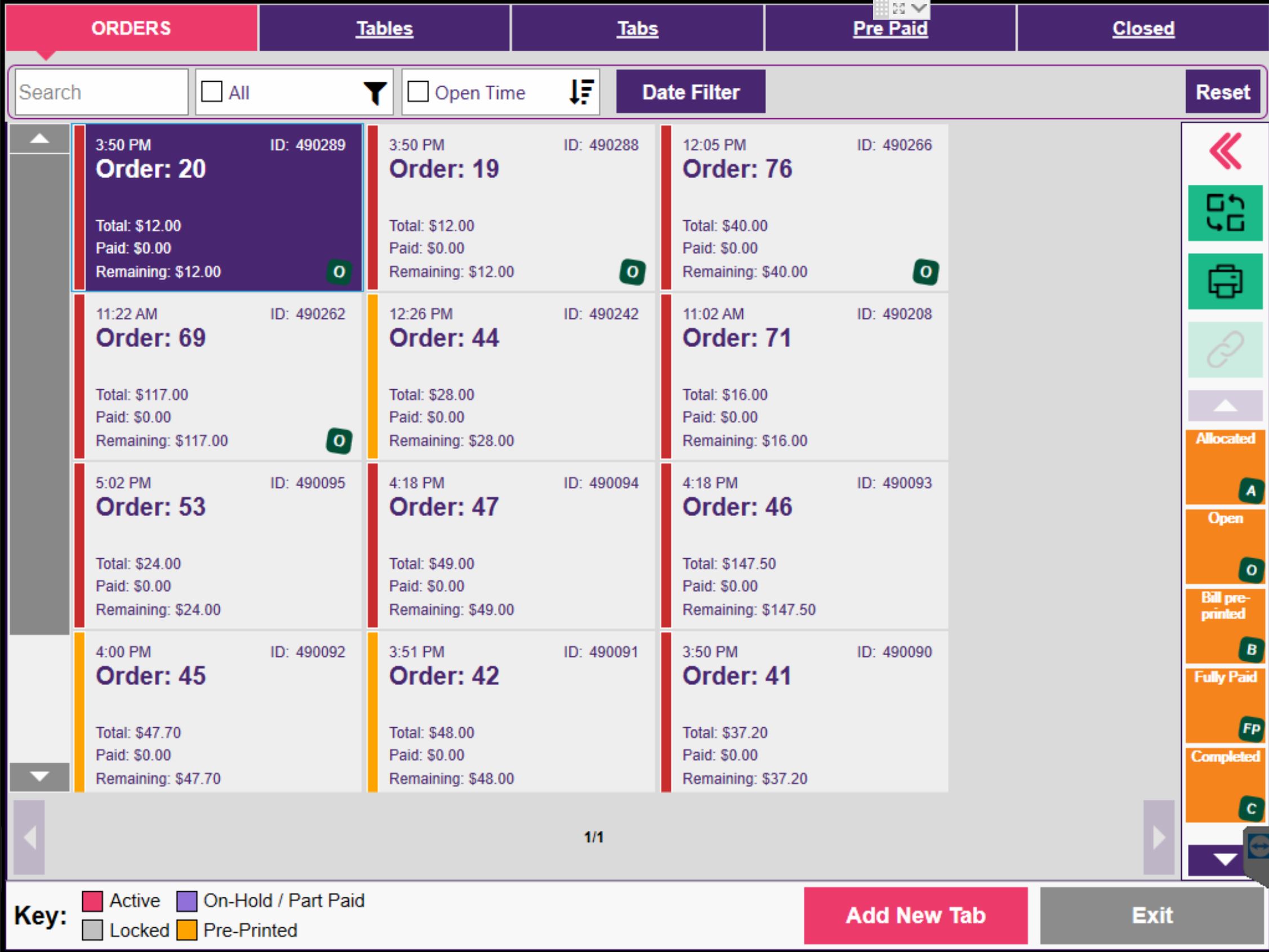Select Order 45 card
Screen dimensions: 1269x952
[x=218, y=712]
